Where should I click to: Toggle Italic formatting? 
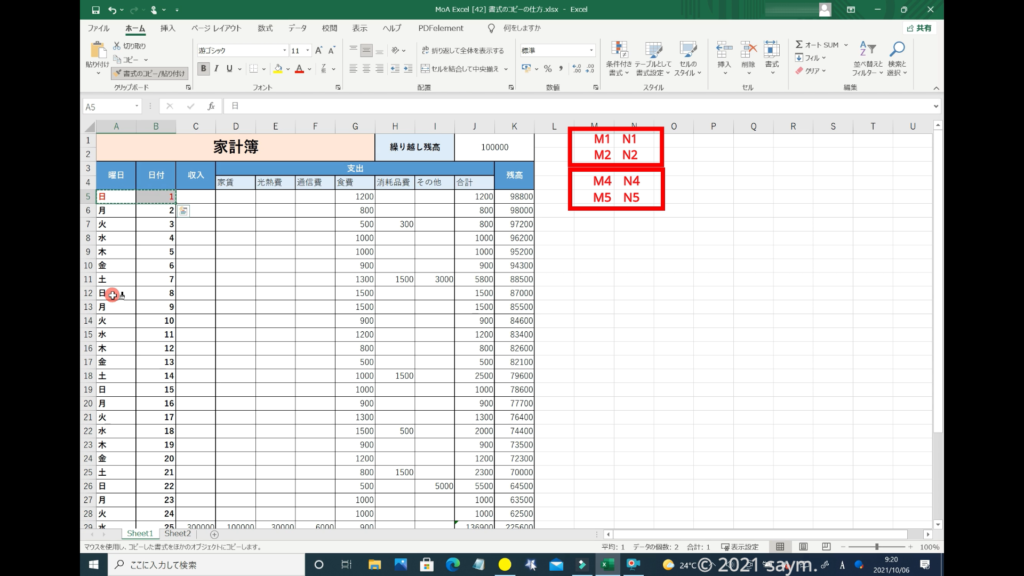[219, 69]
